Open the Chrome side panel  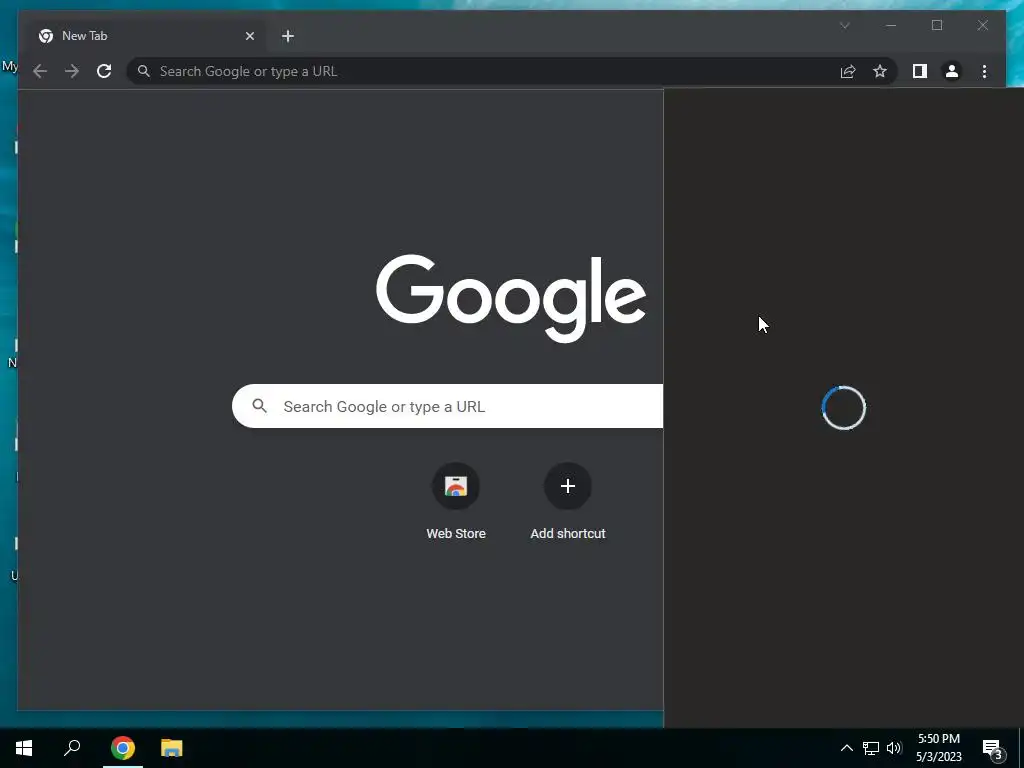920,71
